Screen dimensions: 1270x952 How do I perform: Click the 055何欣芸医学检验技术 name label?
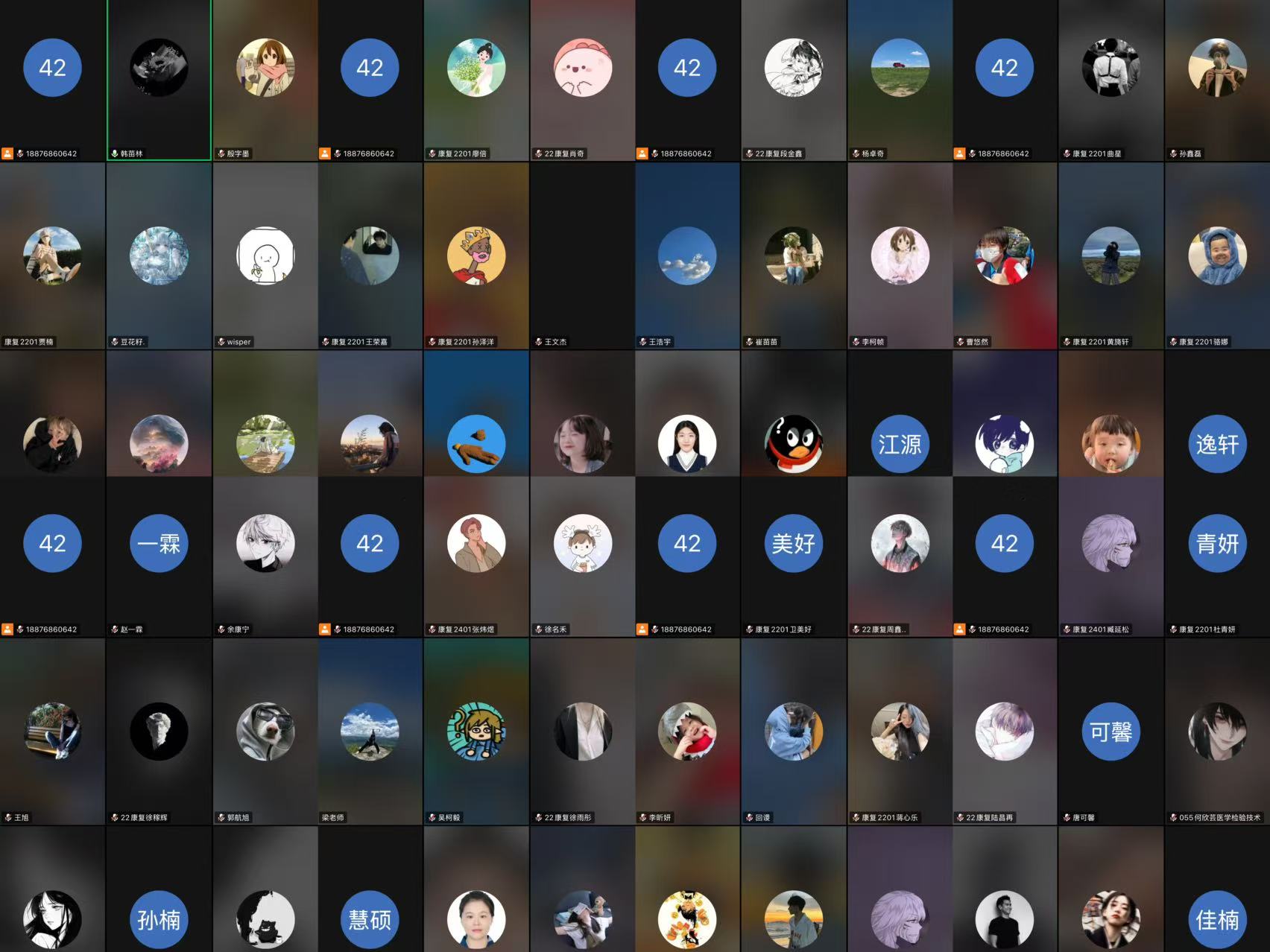(1219, 818)
